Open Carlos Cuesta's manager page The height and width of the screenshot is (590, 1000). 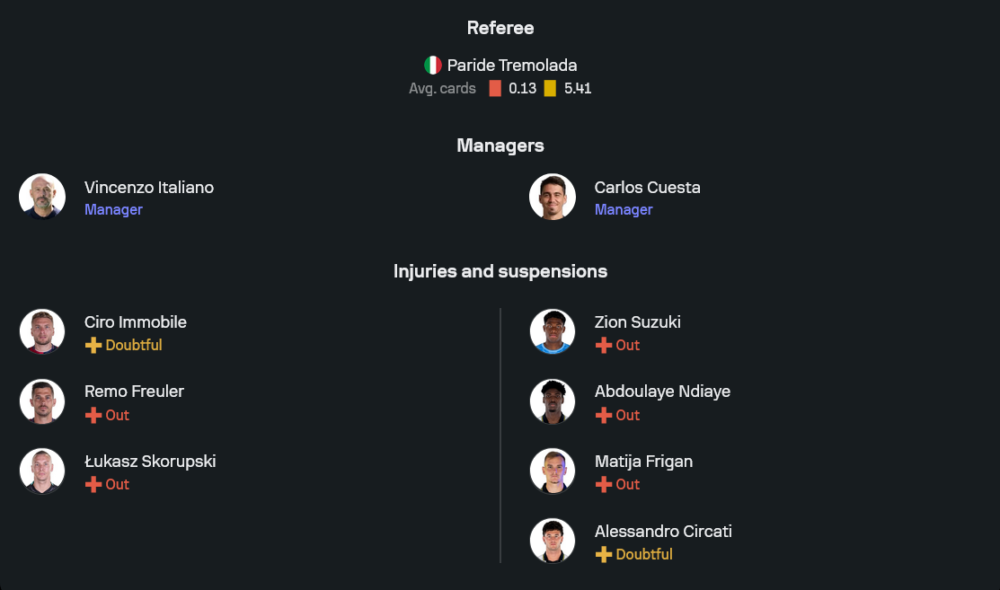[647, 187]
